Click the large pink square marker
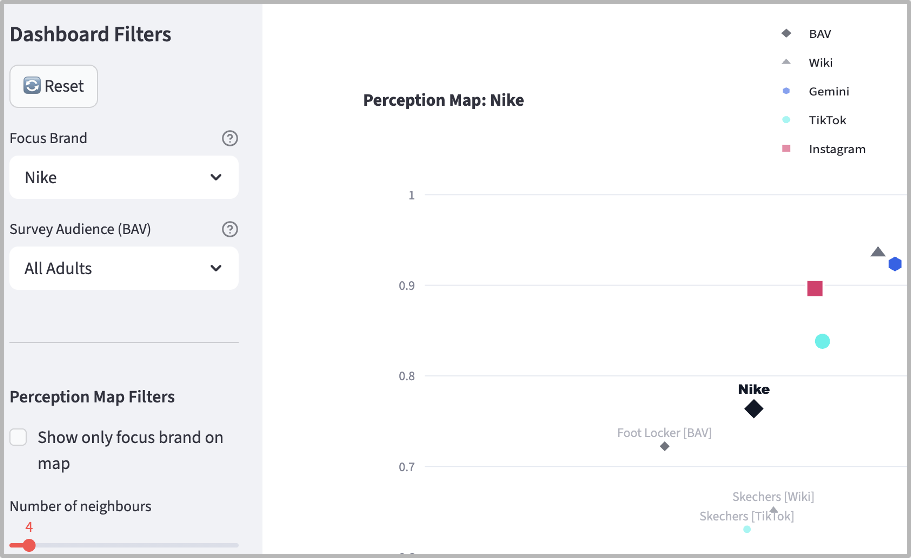Screen dimensions: 912x558 [x=815, y=289]
